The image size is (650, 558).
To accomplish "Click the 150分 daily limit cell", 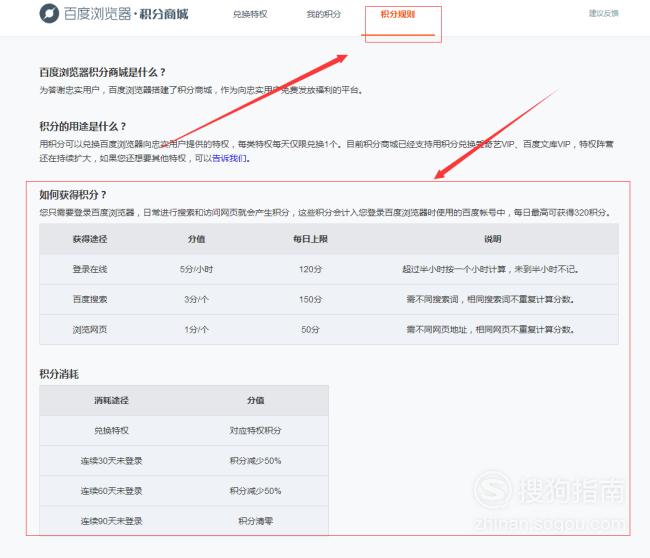I will click(x=310, y=299).
